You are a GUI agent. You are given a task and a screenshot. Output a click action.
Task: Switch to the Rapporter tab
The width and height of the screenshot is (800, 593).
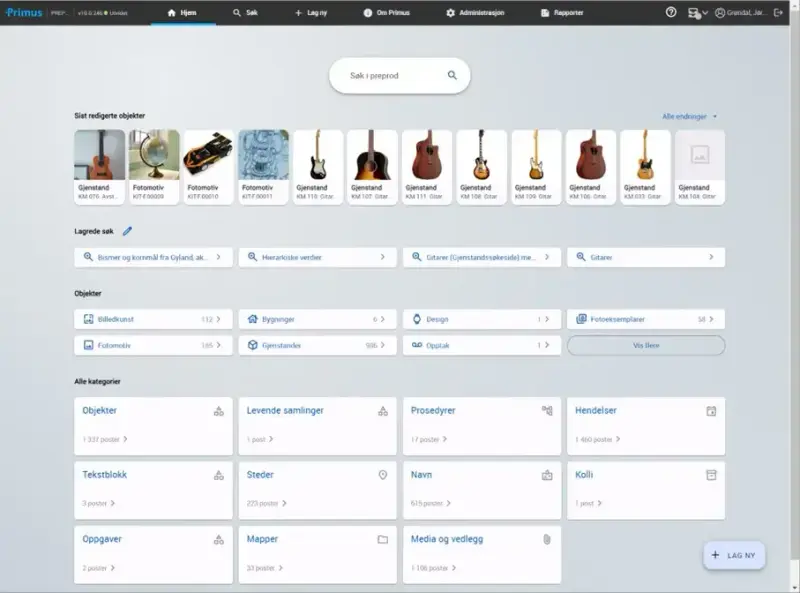[x=565, y=13]
